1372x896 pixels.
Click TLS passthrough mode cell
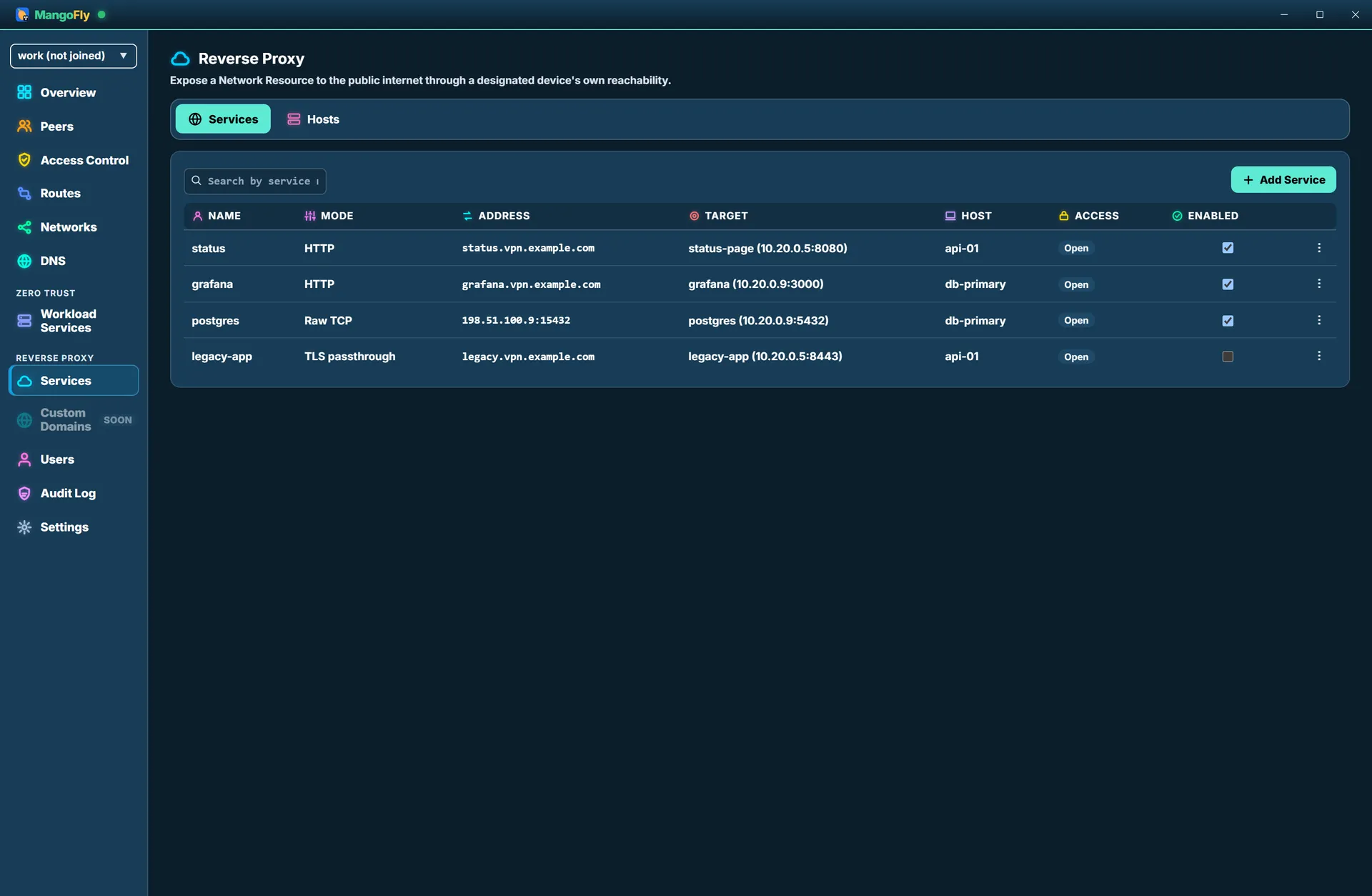click(x=349, y=356)
